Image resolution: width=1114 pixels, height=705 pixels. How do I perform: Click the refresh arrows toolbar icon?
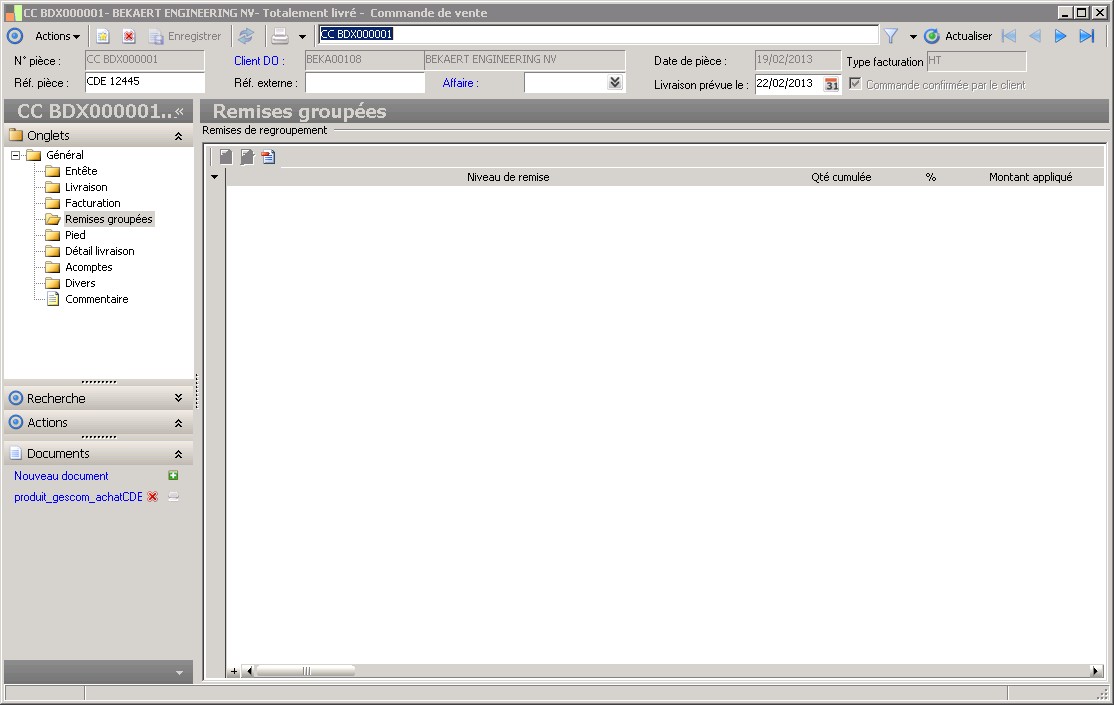pyautogui.click(x=246, y=36)
